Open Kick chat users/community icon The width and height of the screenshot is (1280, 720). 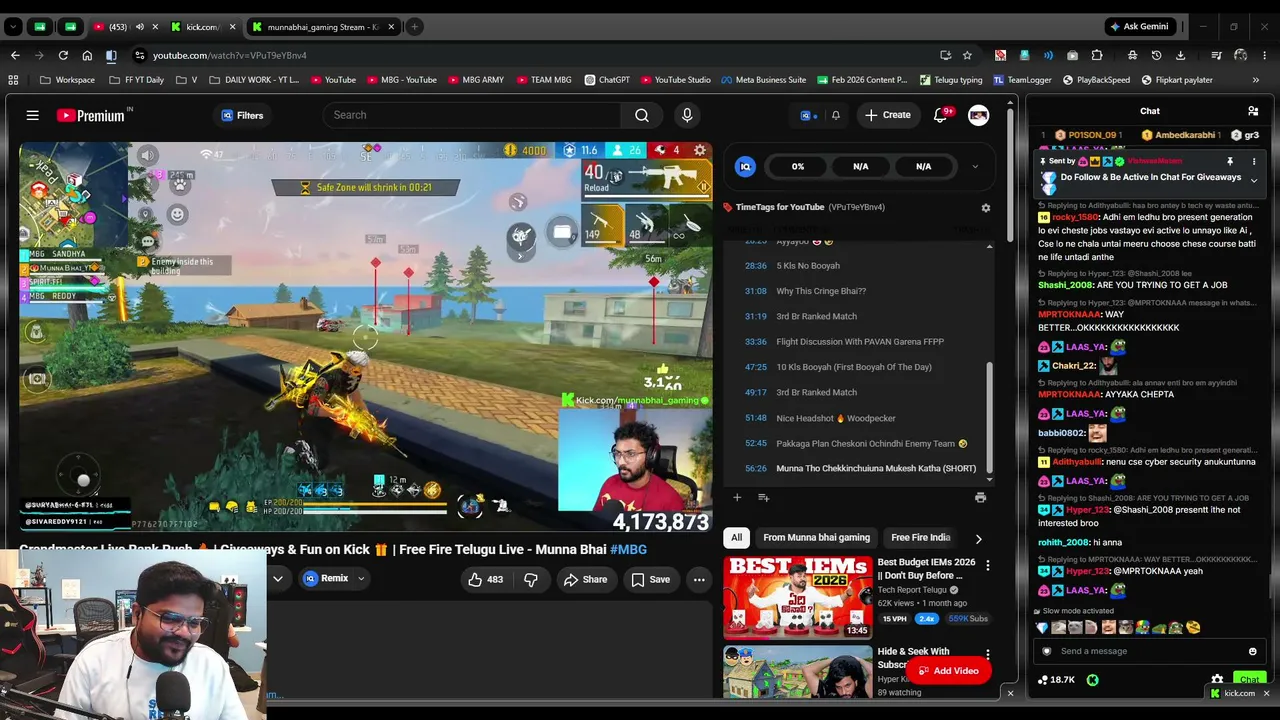[1253, 111]
